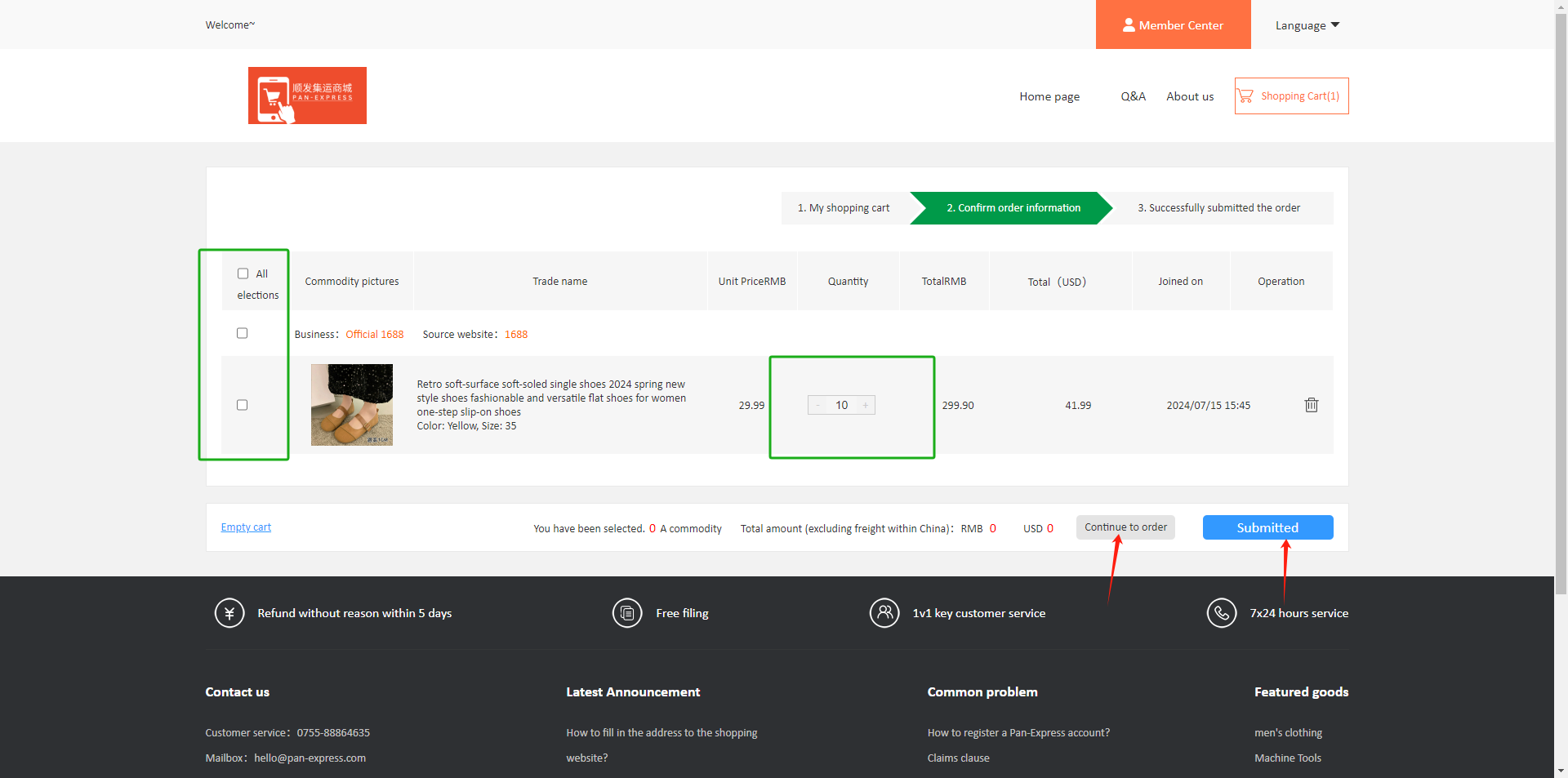
Task: Go to Home page
Action: click(x=1049, y=96)
